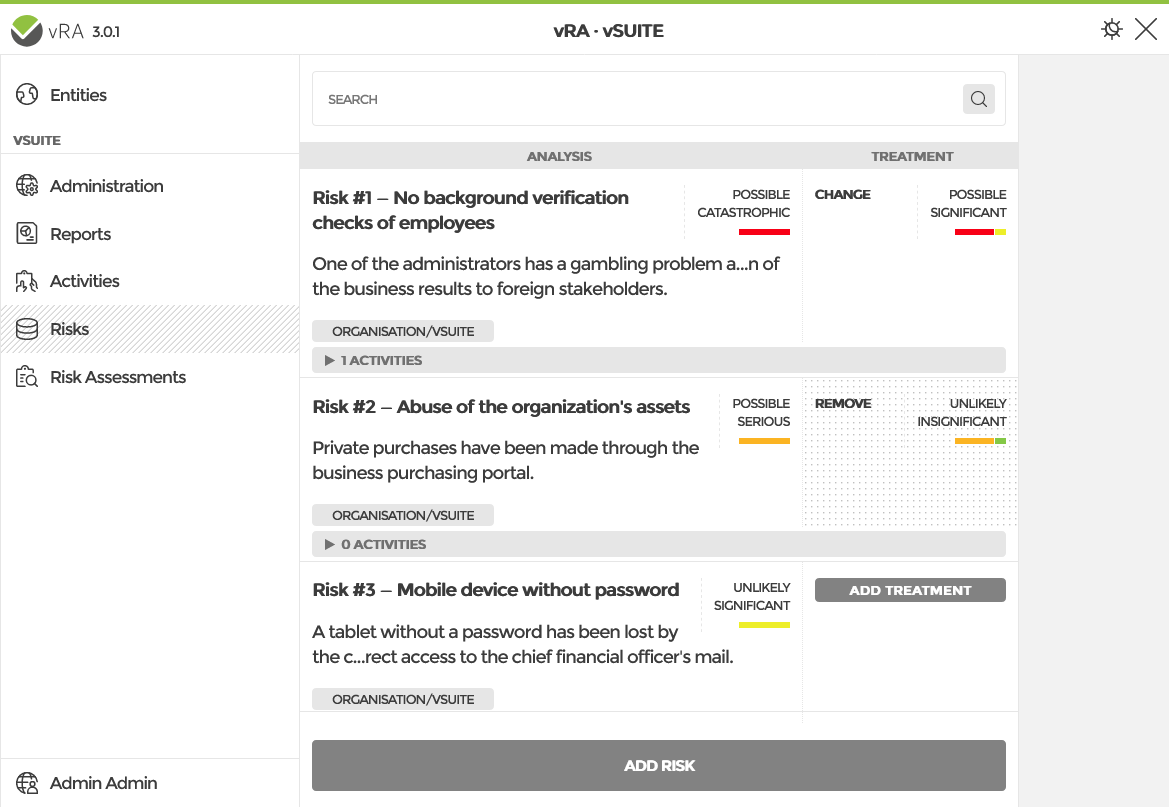Click into the Search input field
Image resolution: width=1169 pixels, height=807 pixels.
pyautogui.click(x=640, y=99)
